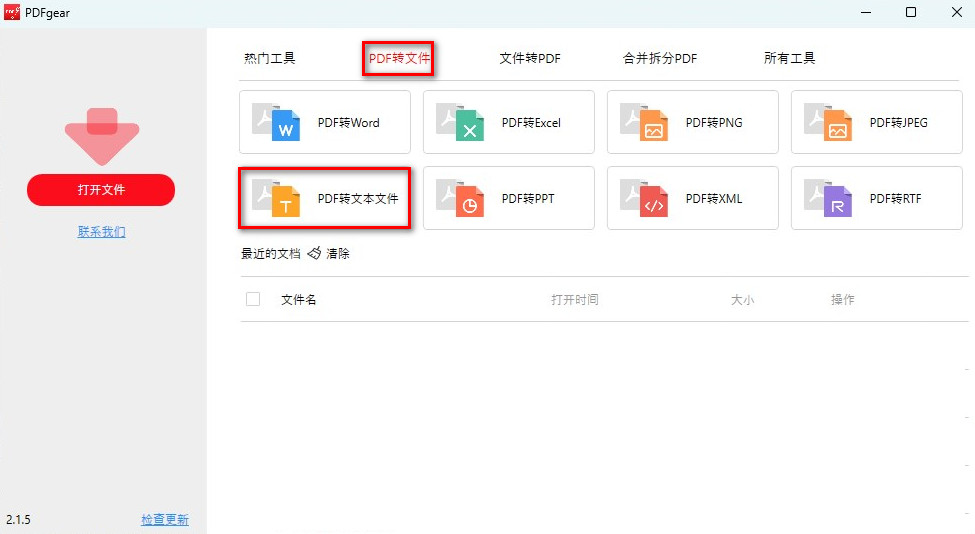Choose the PDF转RTF label text

coord(895,199)
